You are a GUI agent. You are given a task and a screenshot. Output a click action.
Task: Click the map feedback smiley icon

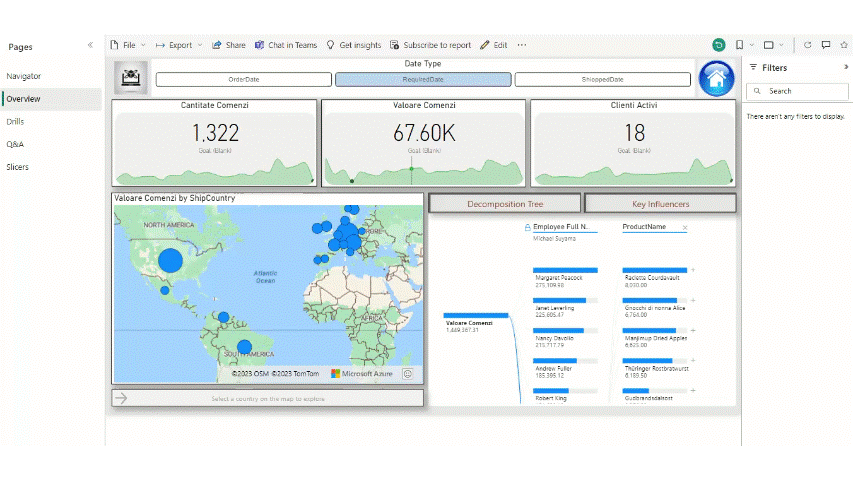coord(408,373)
